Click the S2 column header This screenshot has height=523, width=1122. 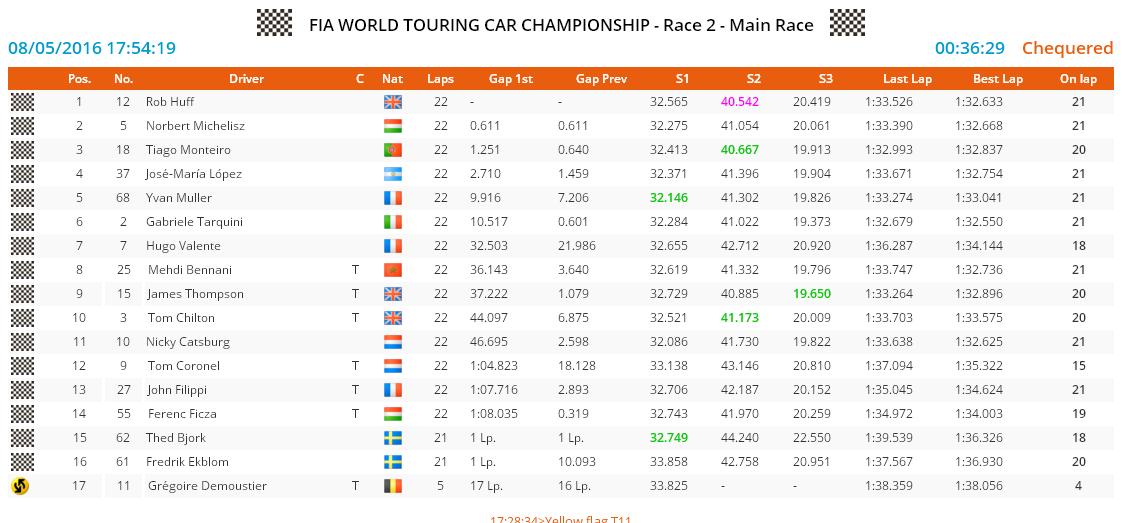pos(753,79)
